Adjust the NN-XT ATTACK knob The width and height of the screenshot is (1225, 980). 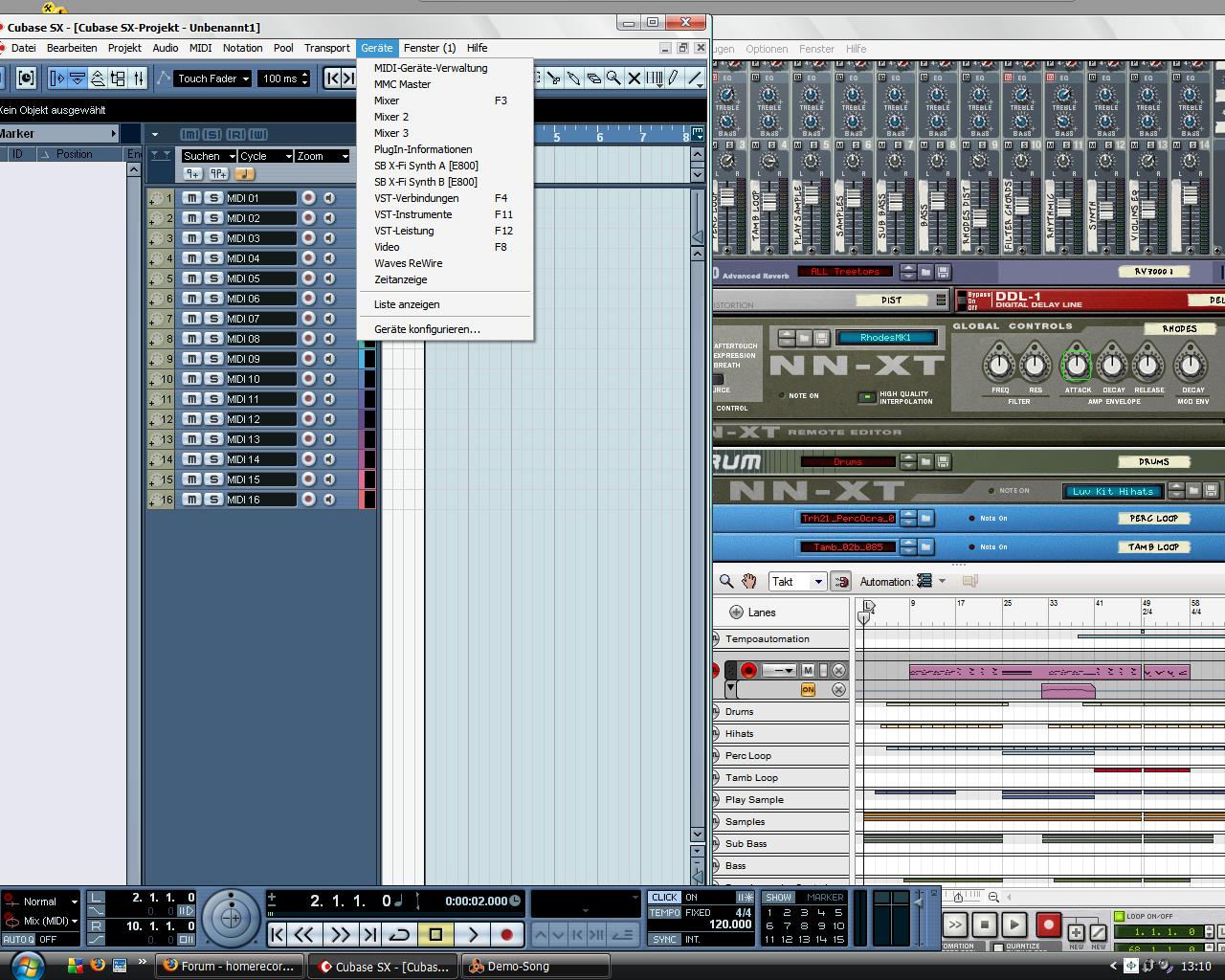(1077, 365)
